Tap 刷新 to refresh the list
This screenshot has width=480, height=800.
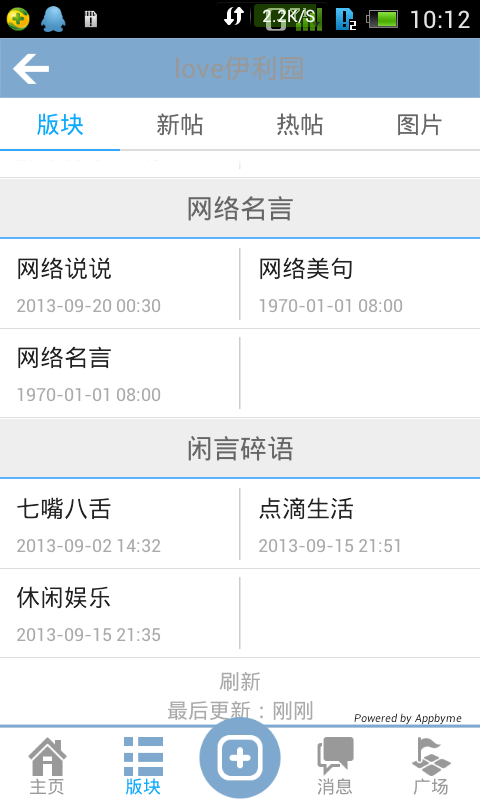click(x=240, y=682)
